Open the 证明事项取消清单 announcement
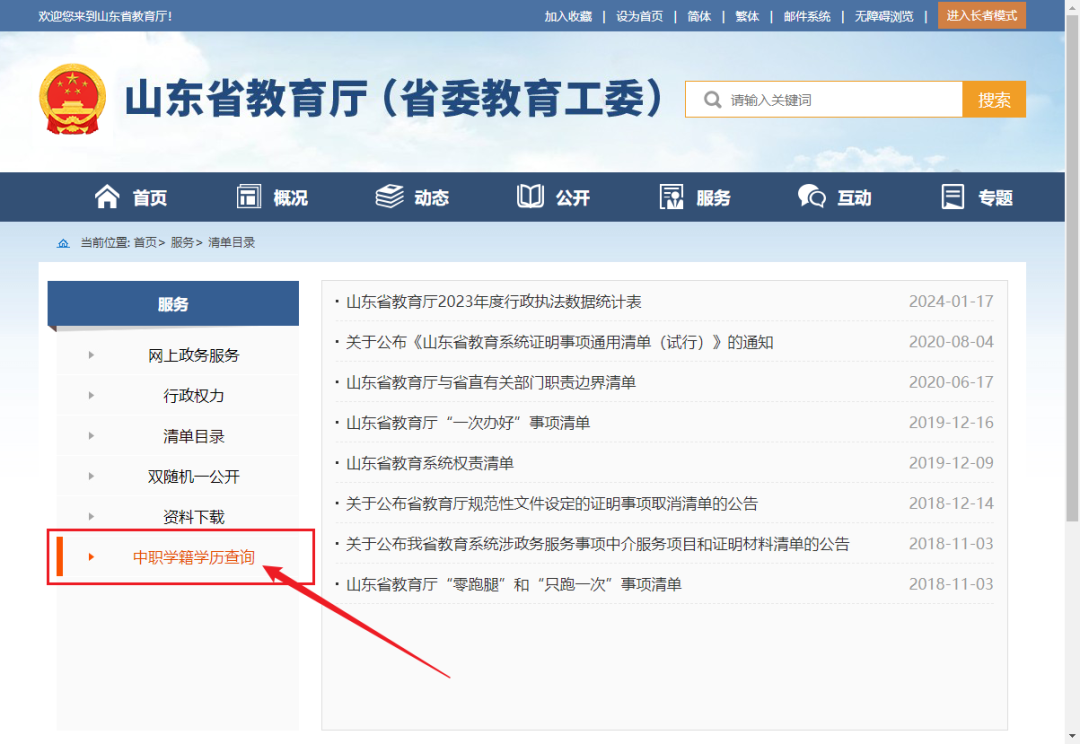The height and width of the screenshot is (744, 1080). pyautogui.click(x=552, y=504)
